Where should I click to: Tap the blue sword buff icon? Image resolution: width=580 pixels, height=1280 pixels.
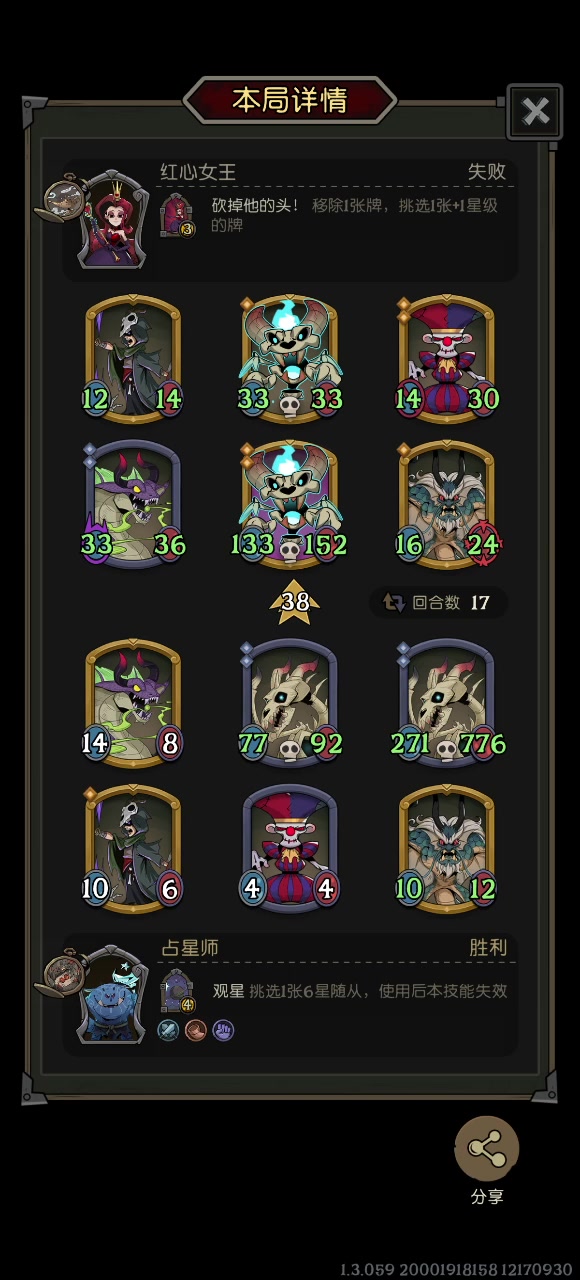(168, 1029)
